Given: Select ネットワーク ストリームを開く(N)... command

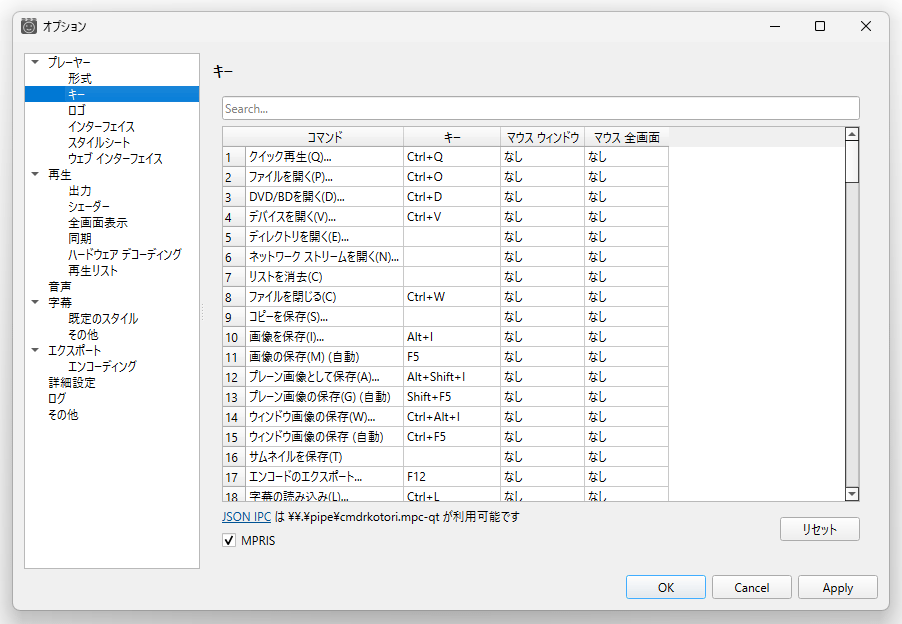Looking at the screenshot, I should [324, 257].
